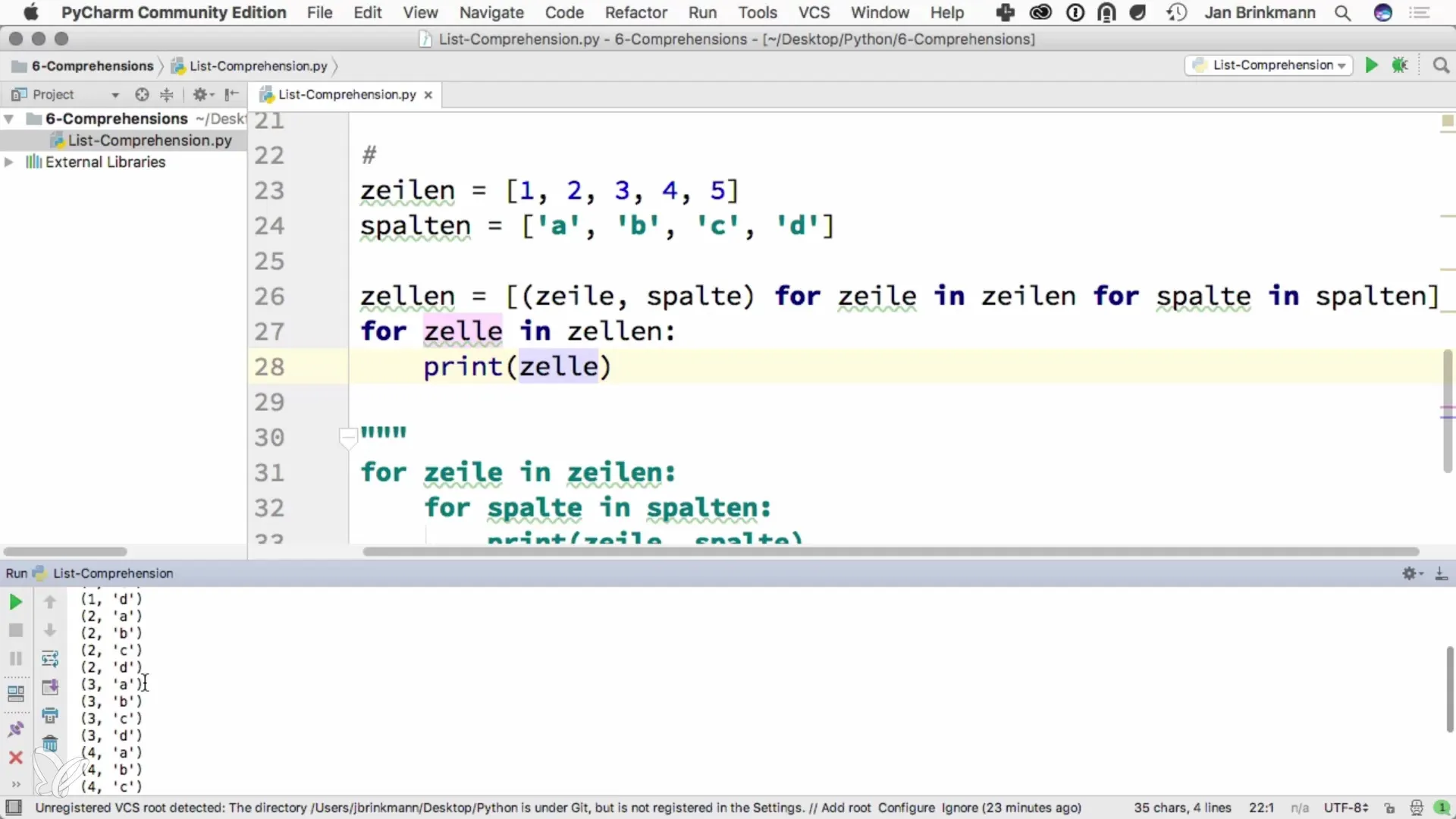Open Search Everywhere magnifier in PyCharm toolbar
This screenshot has width=1456, height=819.
(x=1441, y=65)
